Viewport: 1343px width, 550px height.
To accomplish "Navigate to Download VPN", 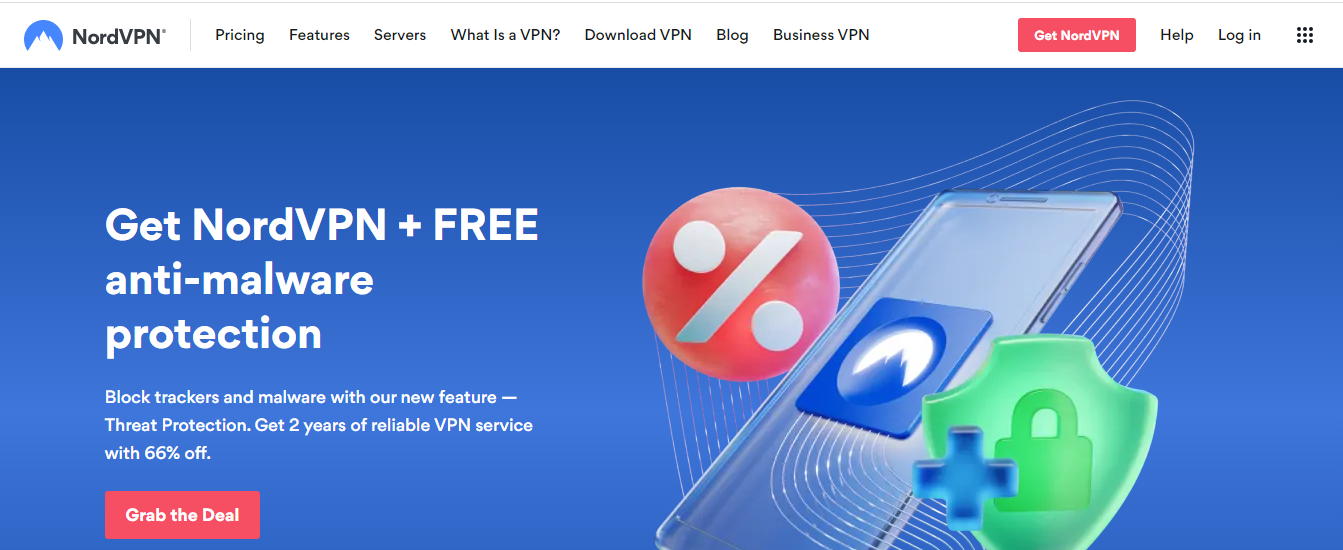I will tap(638, 35).
